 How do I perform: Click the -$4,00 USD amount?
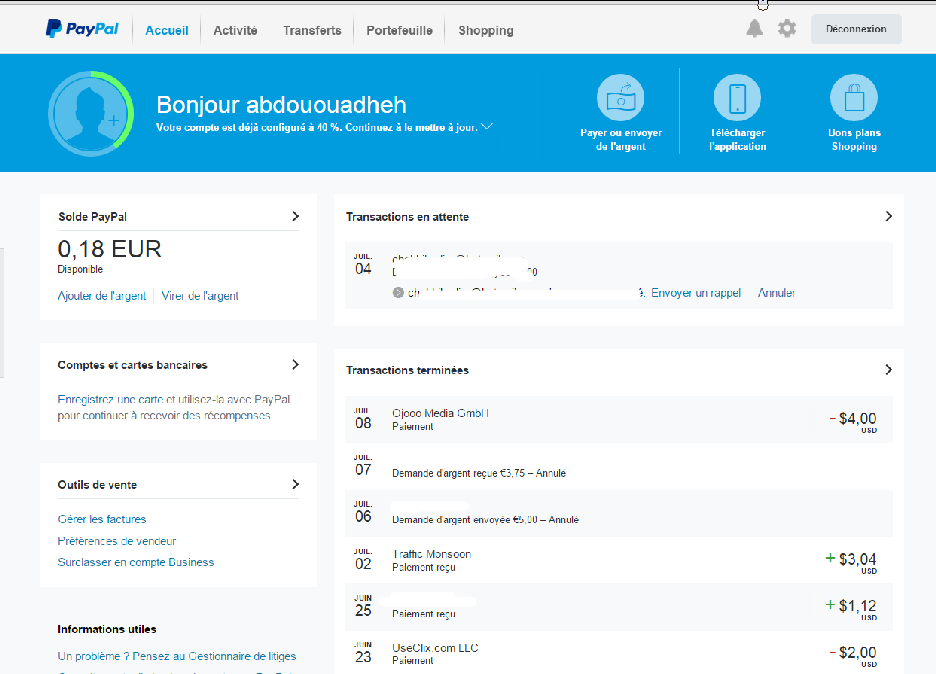coord(854,420)
